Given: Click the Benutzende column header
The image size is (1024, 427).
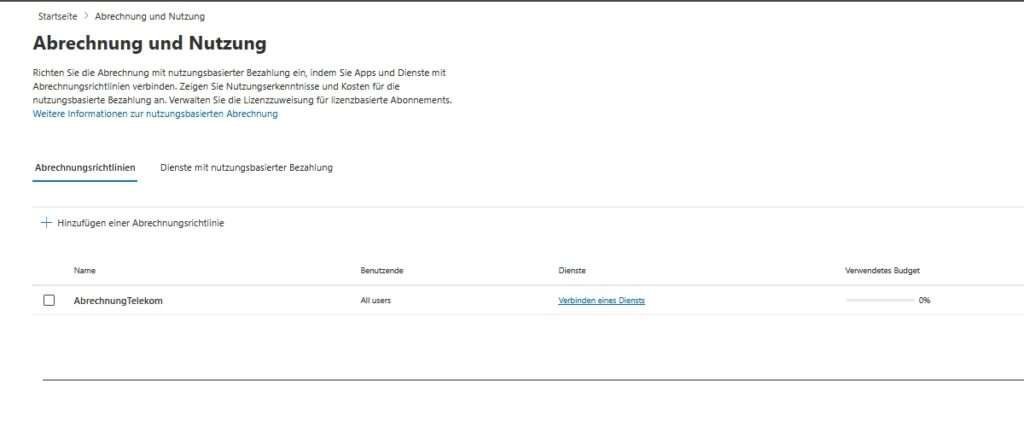Looking at the screenshot, I should pos(381,270).
